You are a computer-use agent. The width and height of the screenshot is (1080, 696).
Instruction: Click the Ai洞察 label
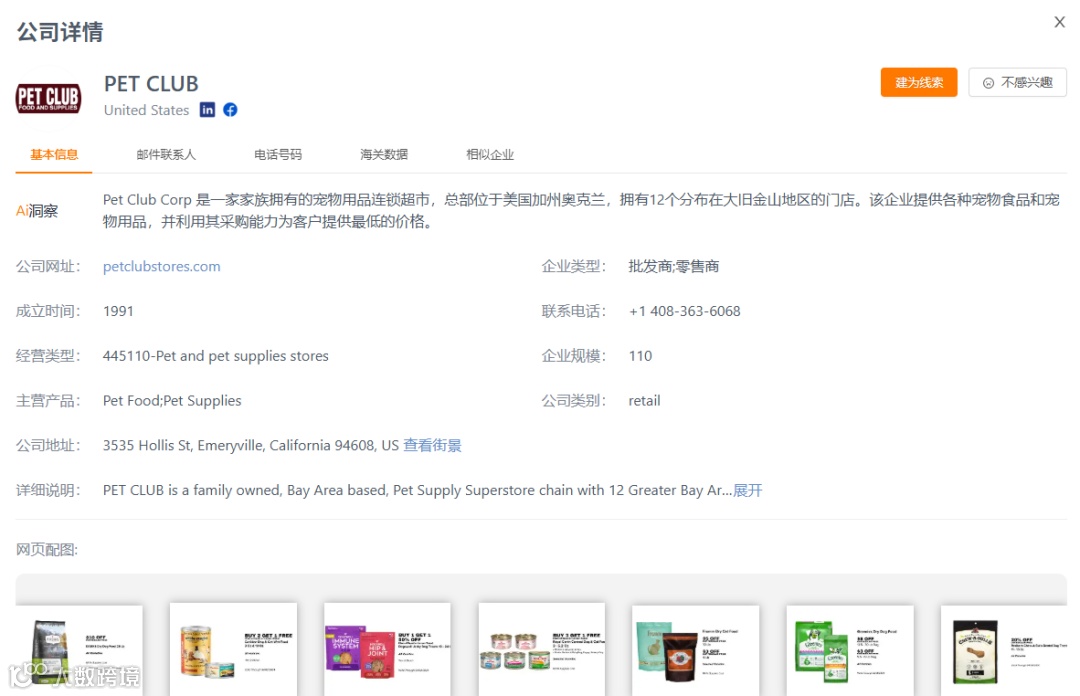[37, 211]
